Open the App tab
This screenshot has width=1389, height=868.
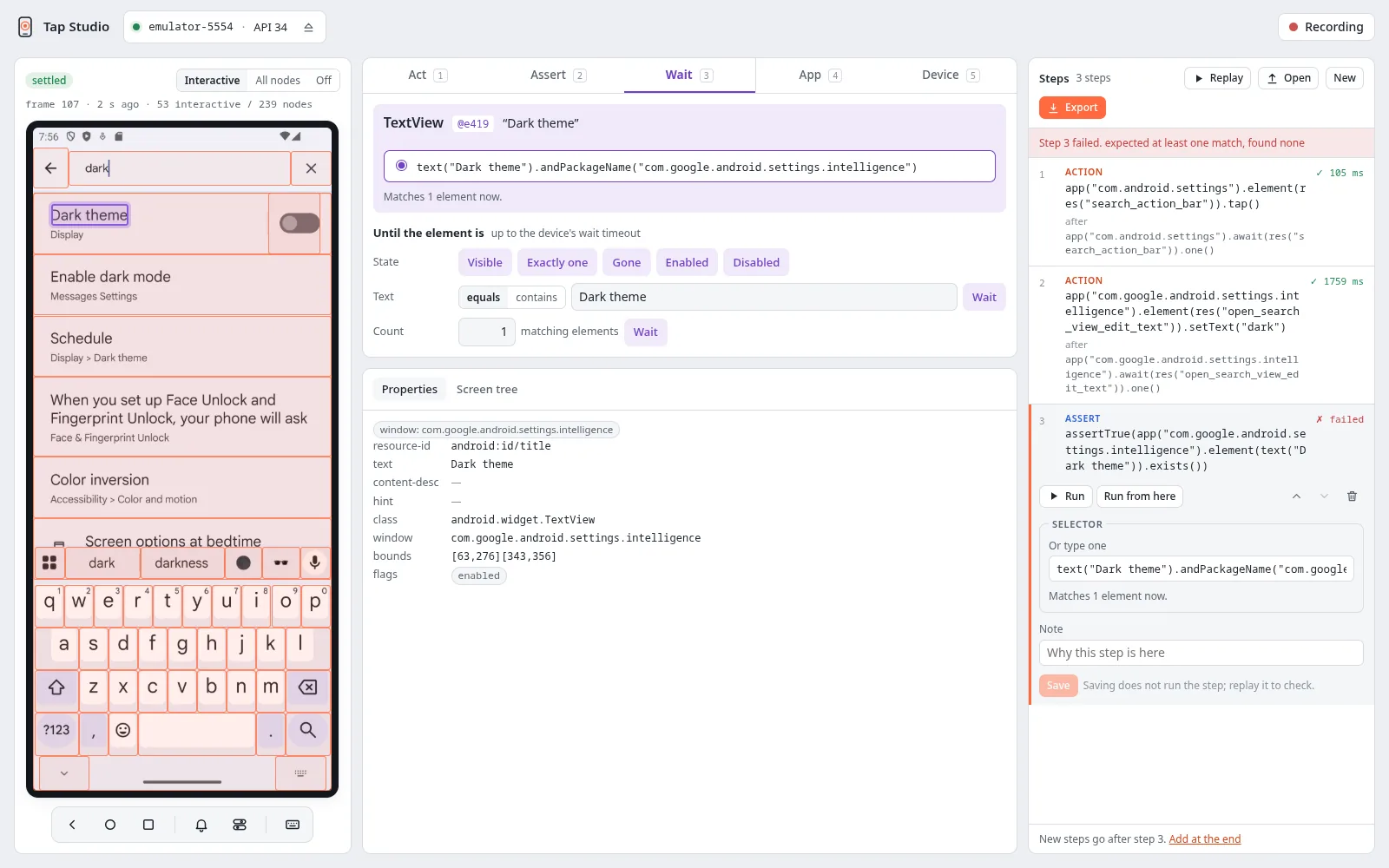pyautogui.click(x=820, y=76)
